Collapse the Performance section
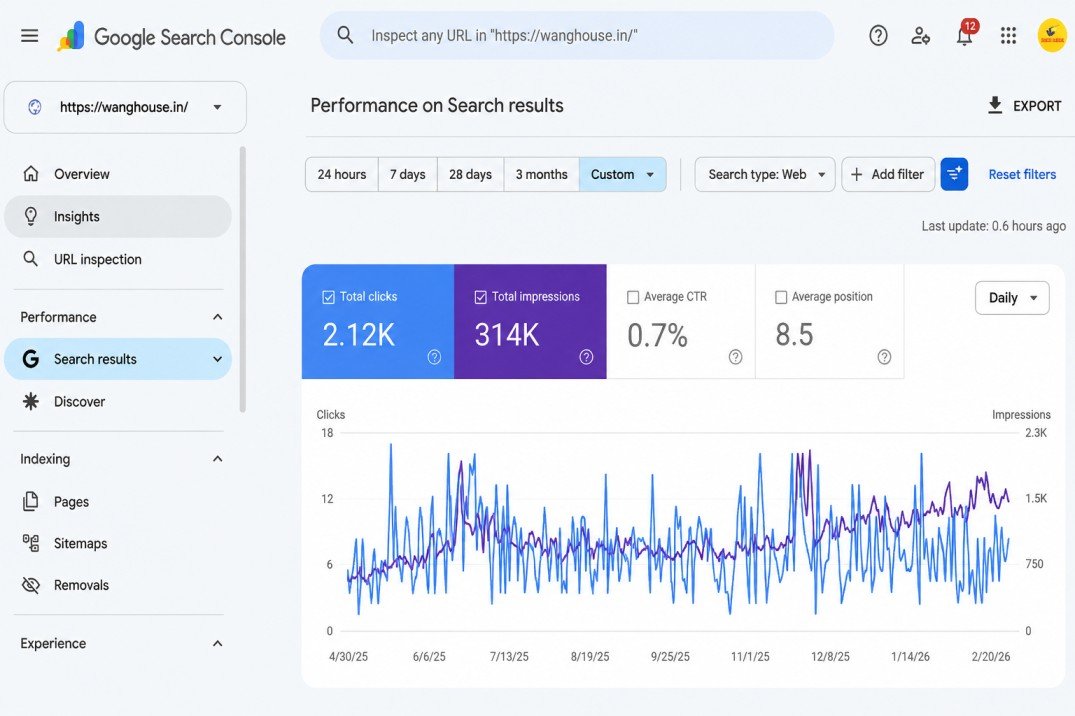The width and height of the screenshot is (1075, 716). click(x=217, y=317)
